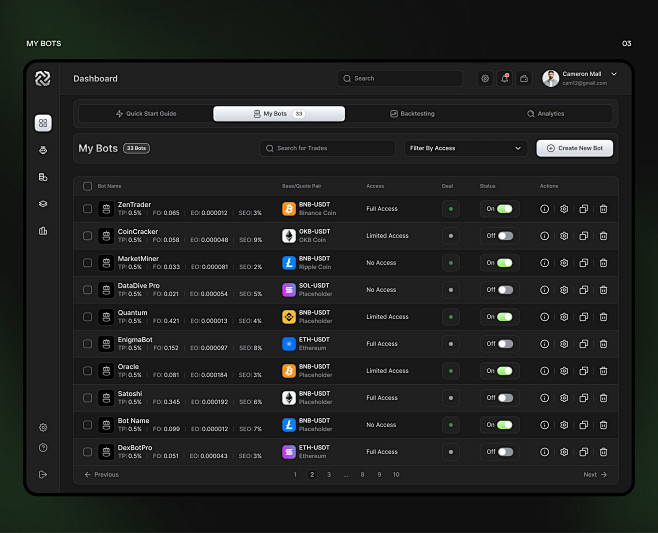658x533 pixels.
Task: Click ZenTrader deal status indicator
Action: pyautogui.click(x=451, y=209)
